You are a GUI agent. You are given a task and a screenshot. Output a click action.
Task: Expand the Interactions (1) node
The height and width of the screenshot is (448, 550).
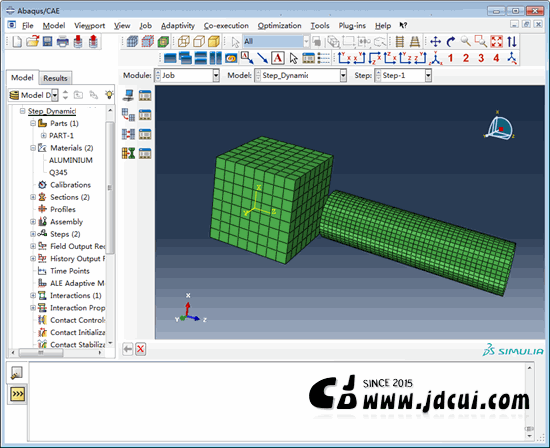(x=33, y=295)
